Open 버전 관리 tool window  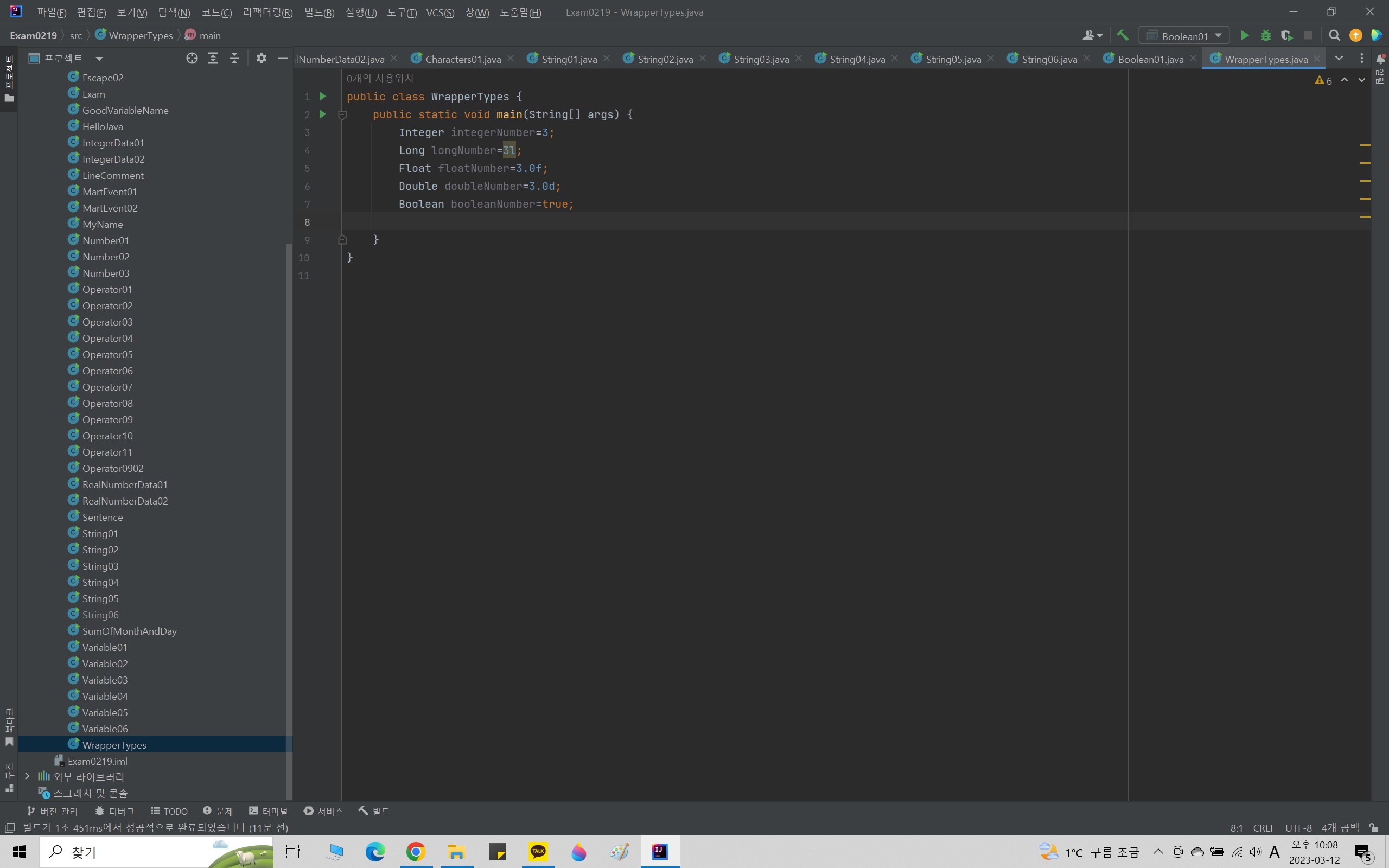[x=52, y=810]
